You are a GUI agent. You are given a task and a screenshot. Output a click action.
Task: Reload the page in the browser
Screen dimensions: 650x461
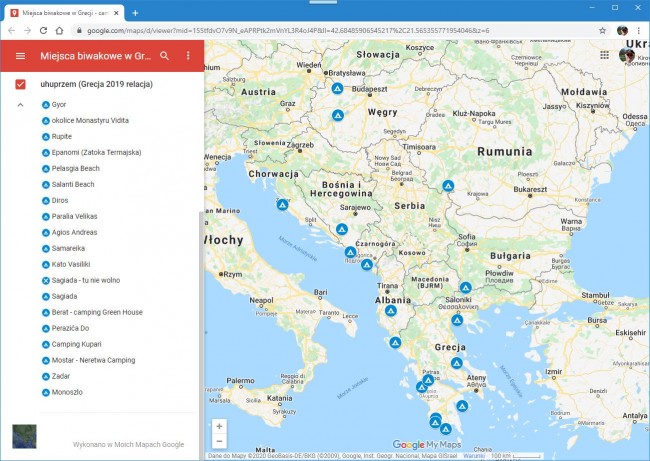44,31
